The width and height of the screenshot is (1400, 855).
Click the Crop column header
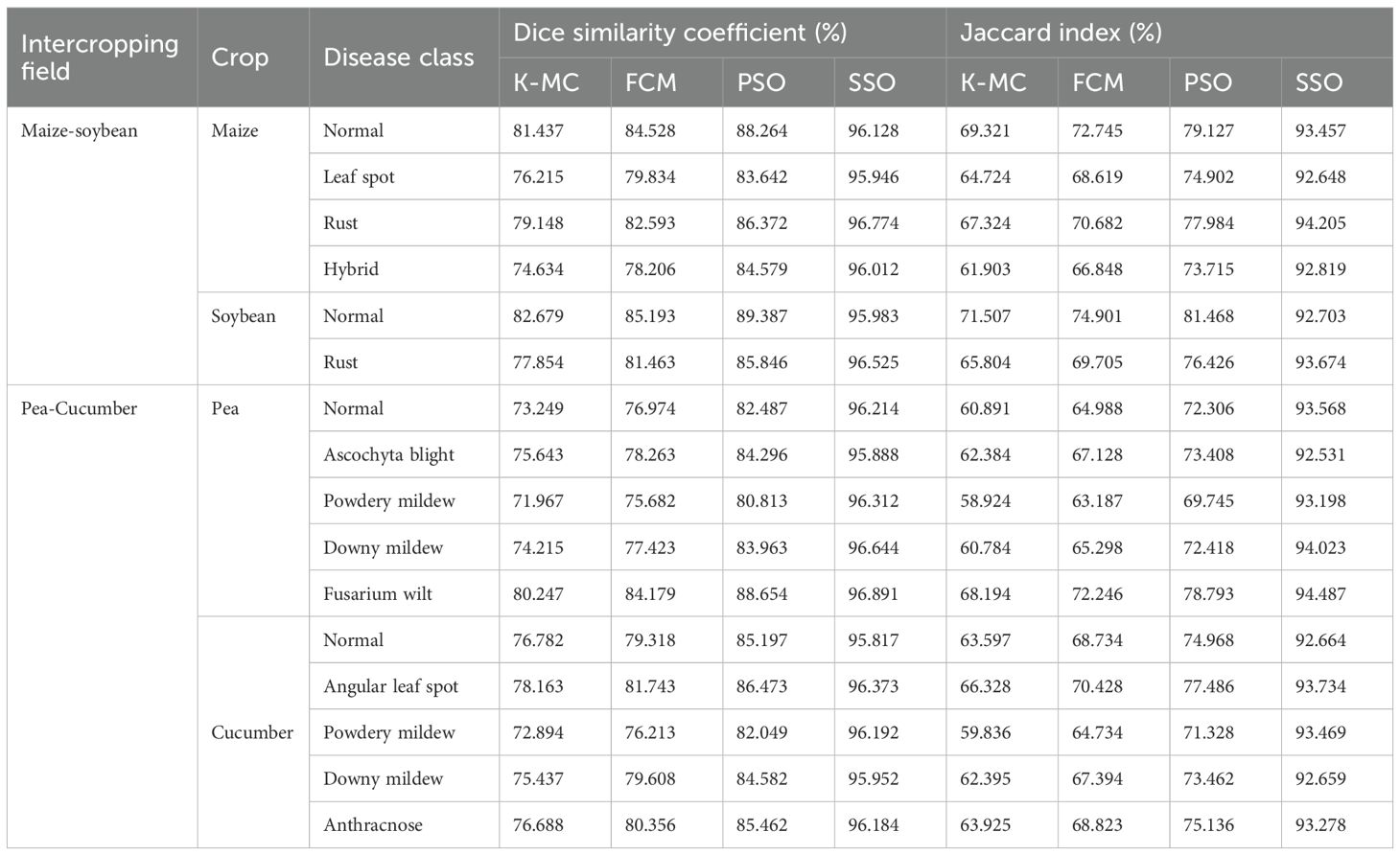pos(240,58)
